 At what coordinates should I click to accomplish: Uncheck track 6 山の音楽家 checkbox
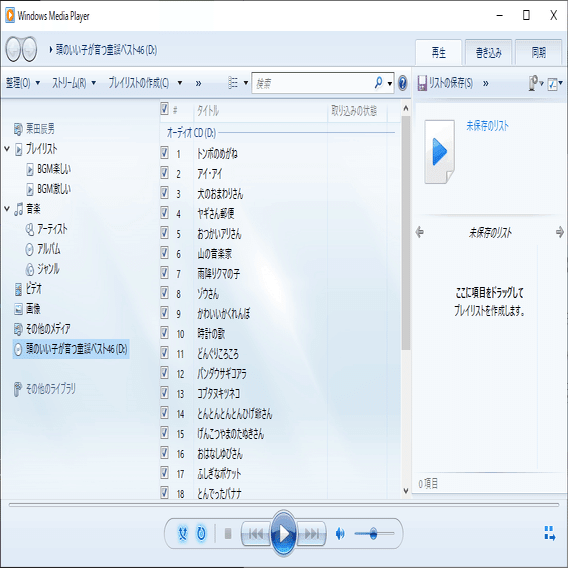point(164,253)
